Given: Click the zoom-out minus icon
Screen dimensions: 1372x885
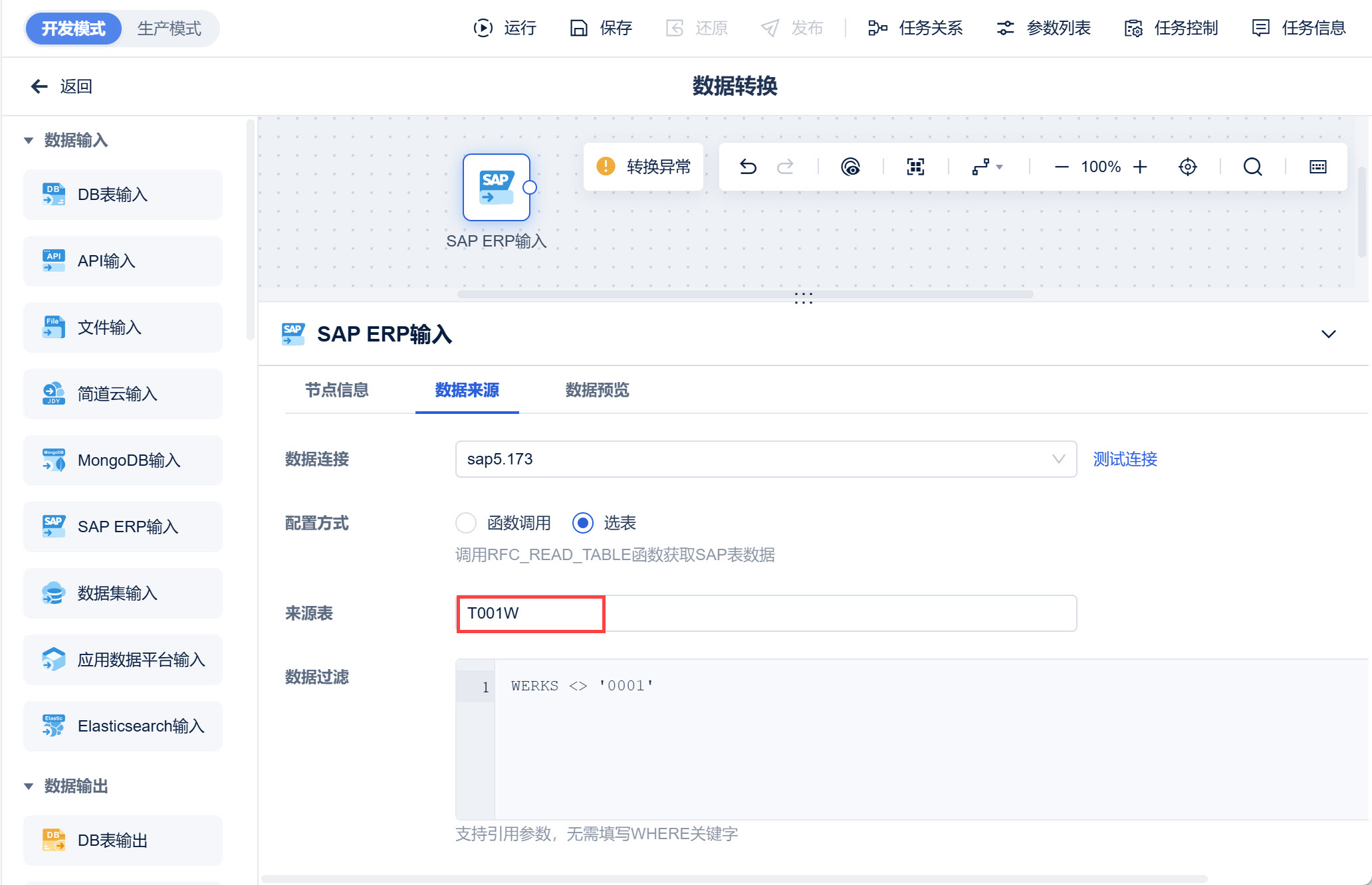Looking at the screenshot, I should click(1062, 167).
